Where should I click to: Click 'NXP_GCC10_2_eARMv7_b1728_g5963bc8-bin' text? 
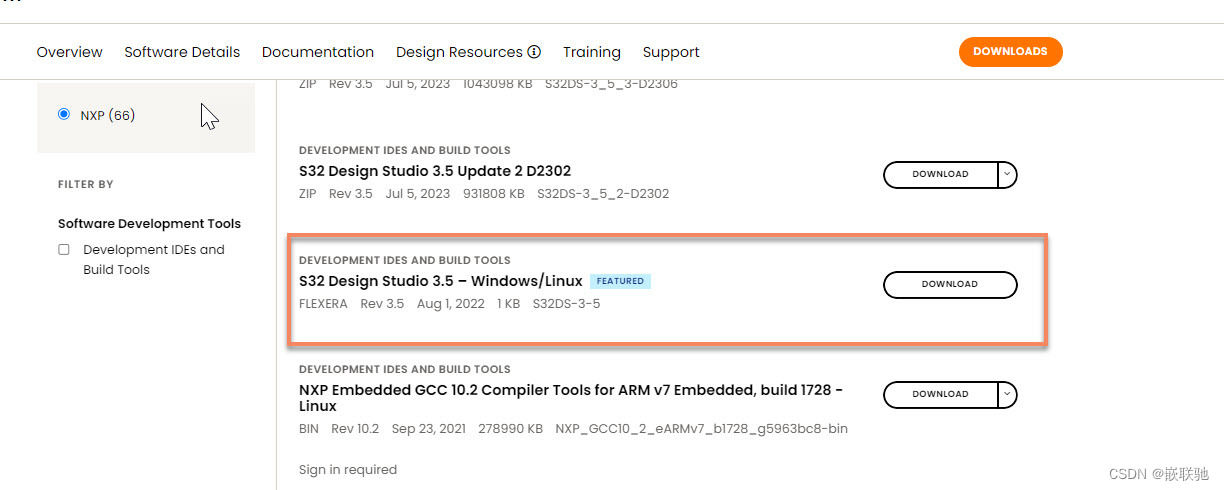point(701,429)
